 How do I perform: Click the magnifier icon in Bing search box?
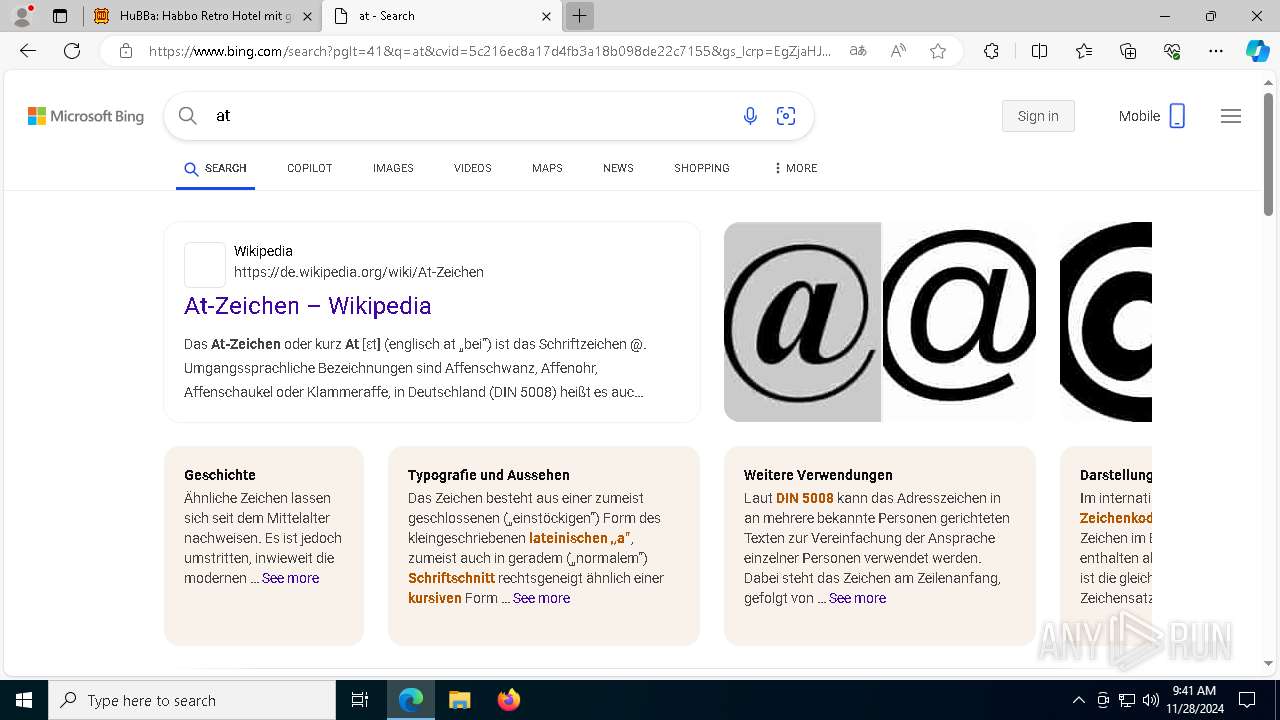coord(188,116)
